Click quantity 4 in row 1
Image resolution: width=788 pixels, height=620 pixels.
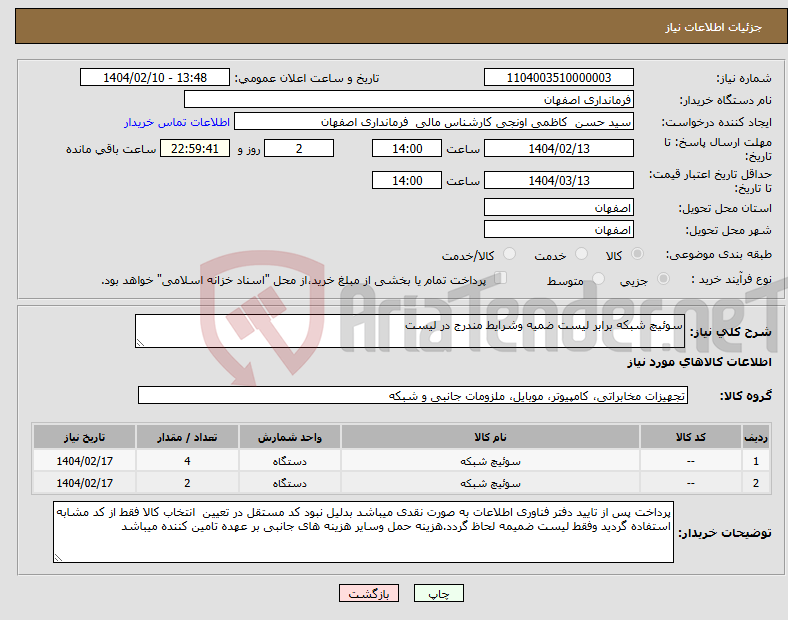(187, 461)
